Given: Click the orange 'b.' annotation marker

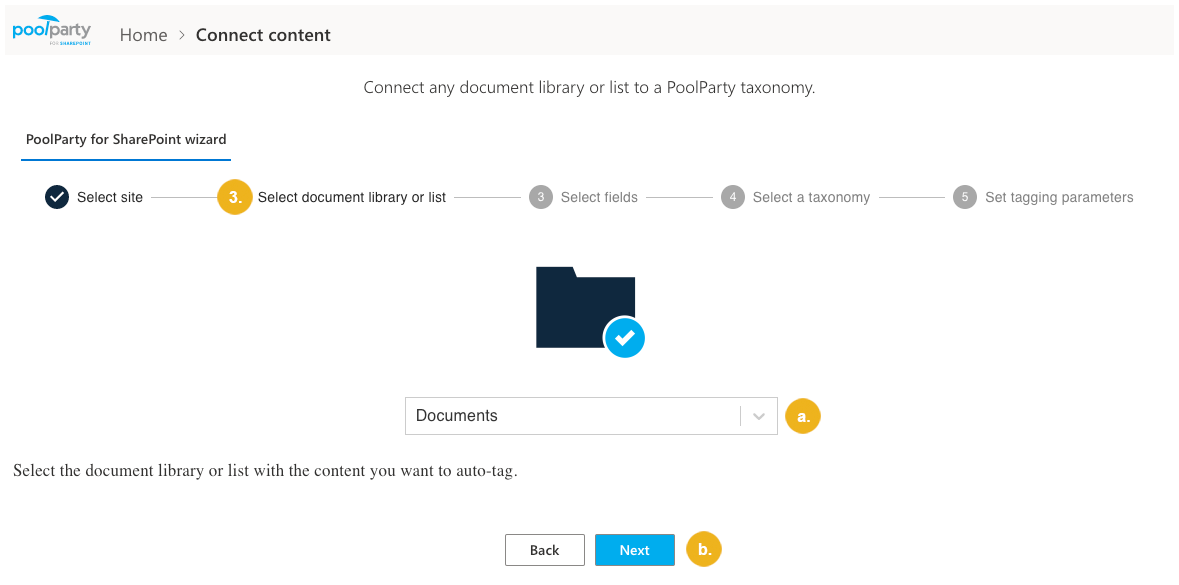Looking at the screenshot, I should (704, 549).
